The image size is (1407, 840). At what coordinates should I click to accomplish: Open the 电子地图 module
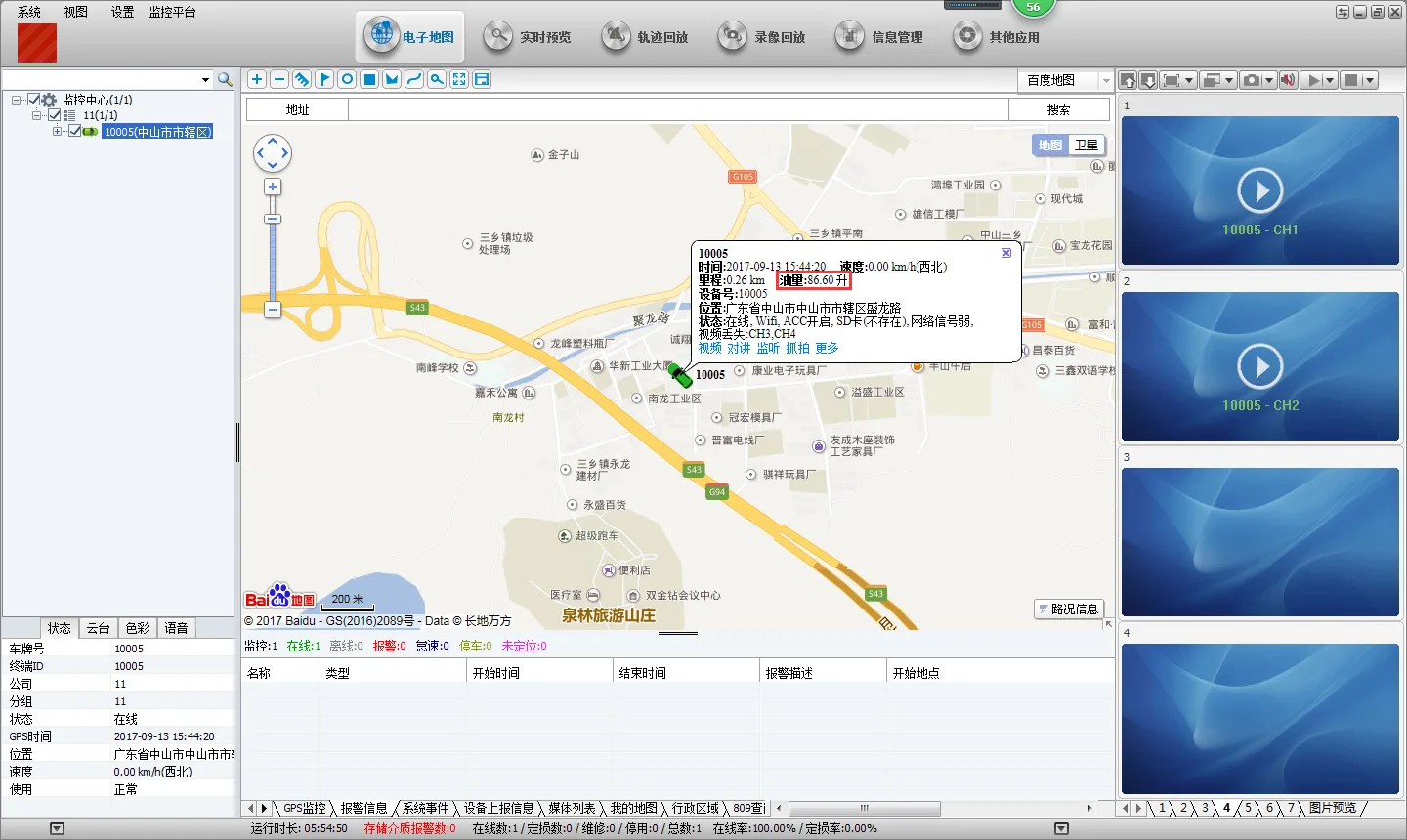pyautogui.click(x=409, y=37)
